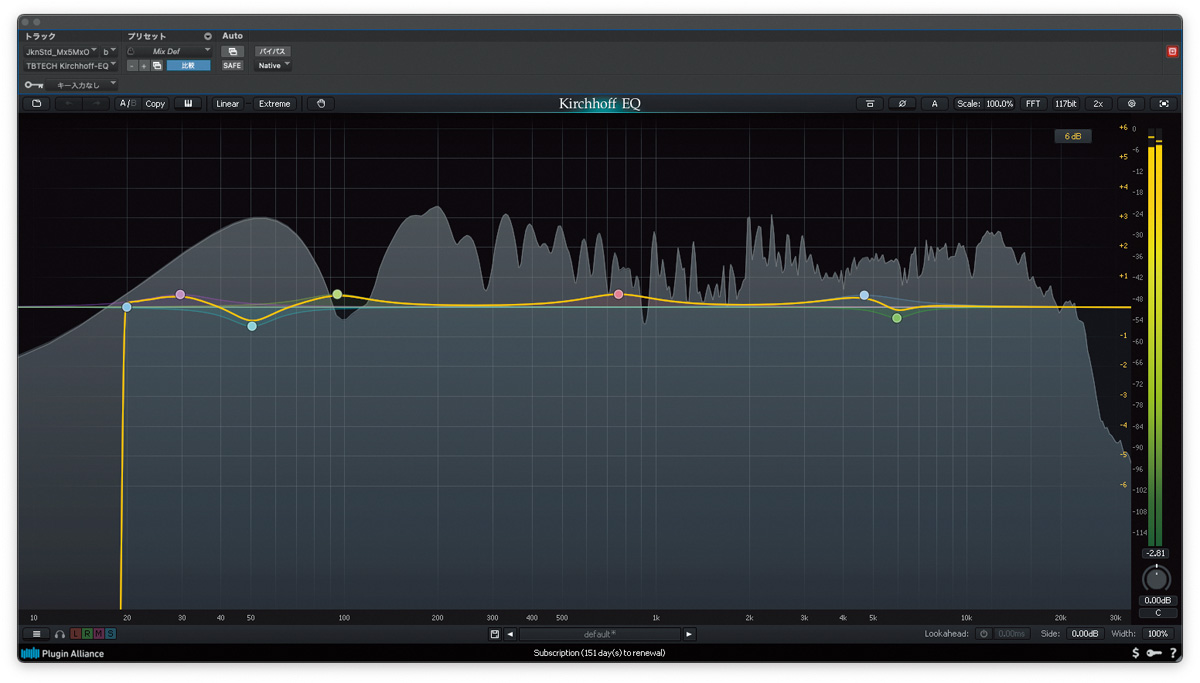Click the key input icon beside キー入力なし
The width and height of the screenshot is (1200, 683).
[34, 85]
